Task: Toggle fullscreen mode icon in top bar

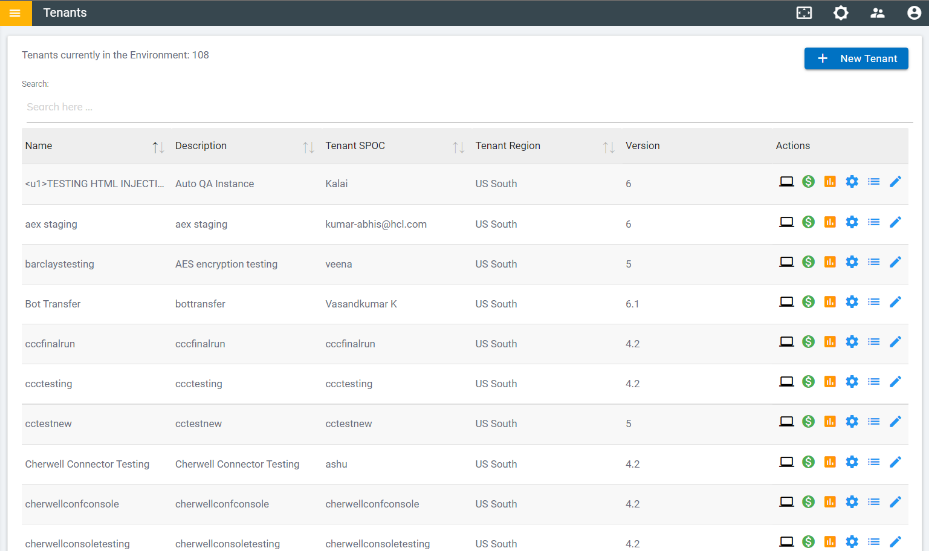Action: 804,13
